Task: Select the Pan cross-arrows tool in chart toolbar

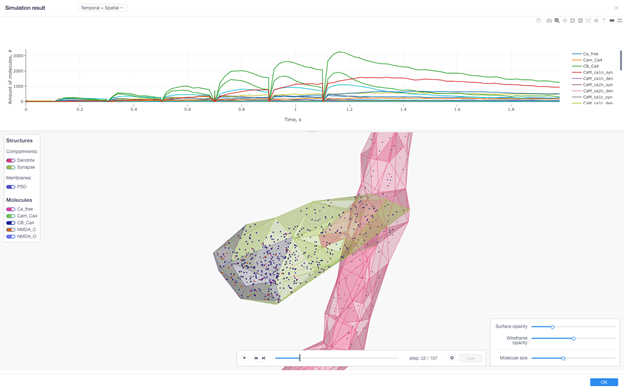Action: coord(565,21)
